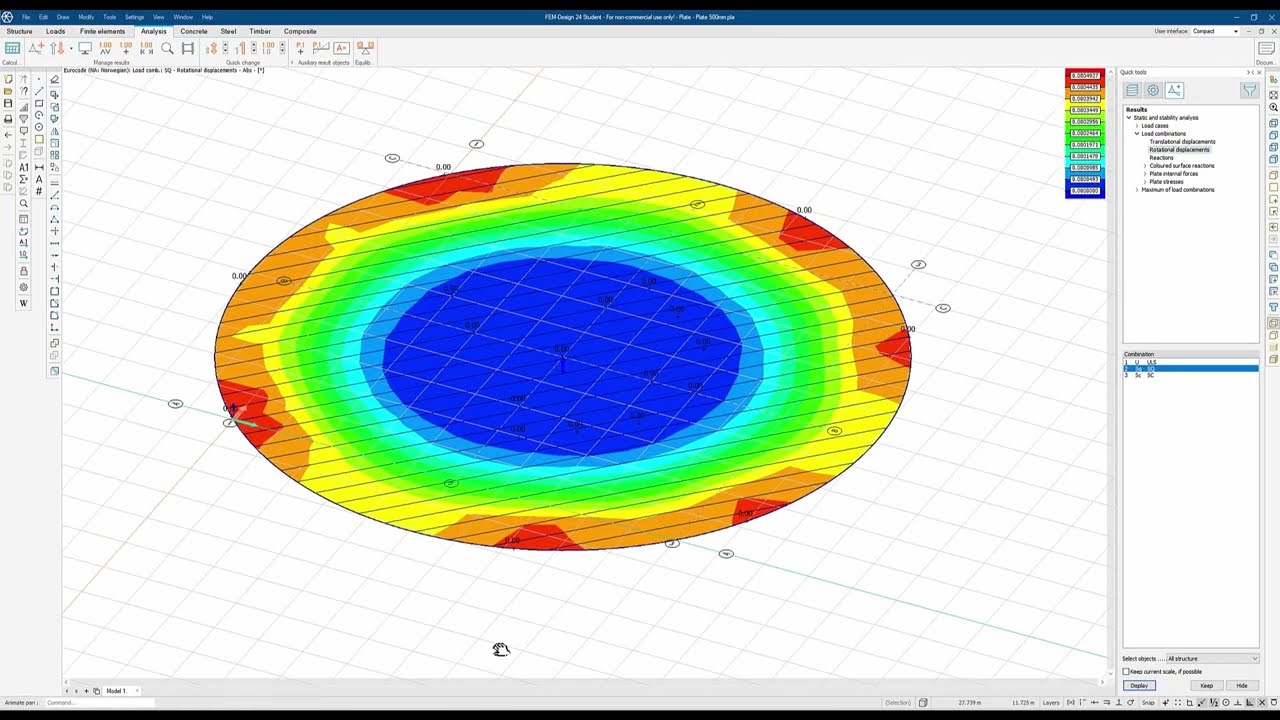
Task: Switch to the Concrete tab
Action: pyautogui.click(x=194, y=31)
